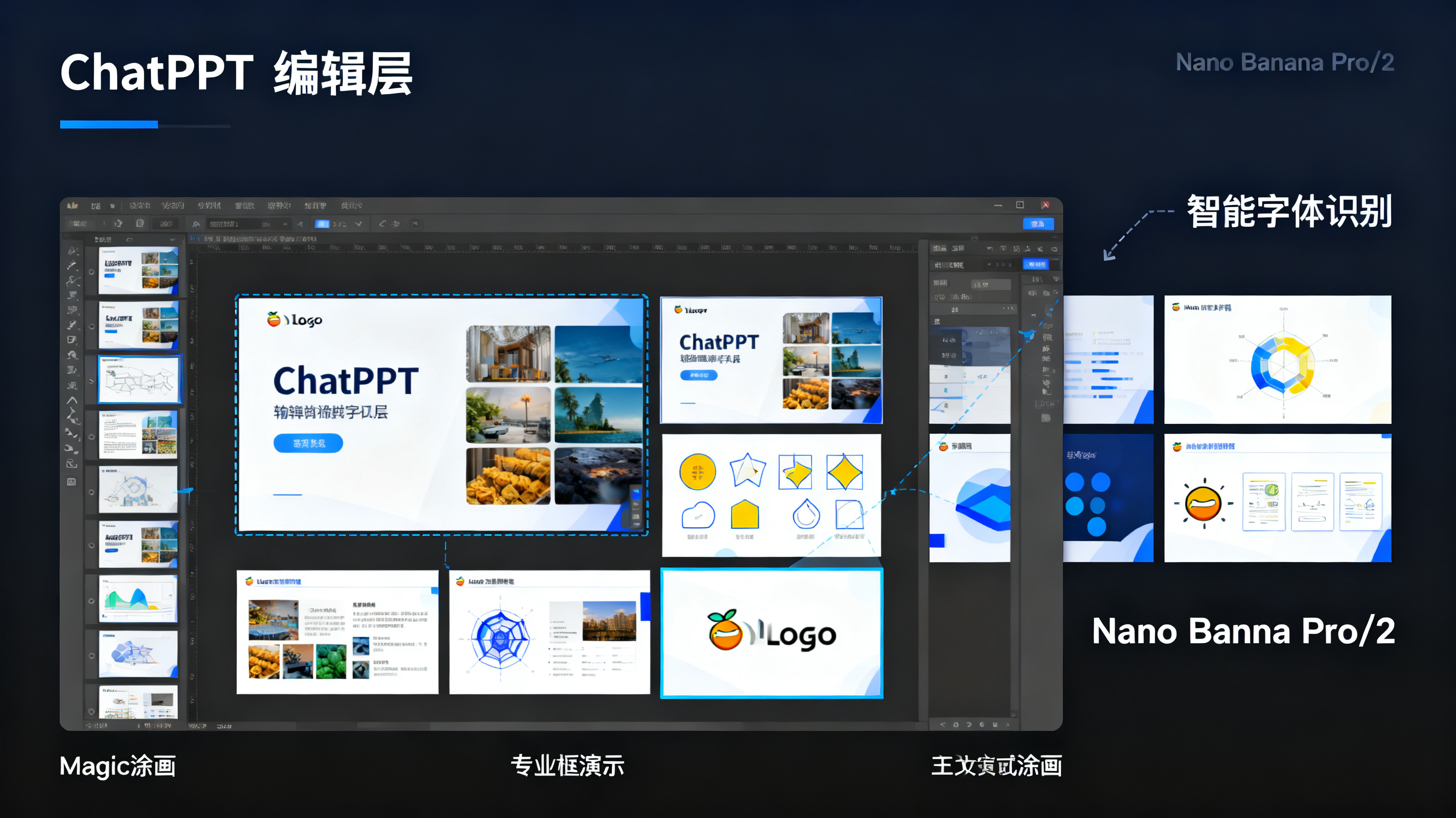Select the wave chart slide thumbnail
Image resolution: width=1456 pixels, height=818 pixels.
click(x=139, y=599)
